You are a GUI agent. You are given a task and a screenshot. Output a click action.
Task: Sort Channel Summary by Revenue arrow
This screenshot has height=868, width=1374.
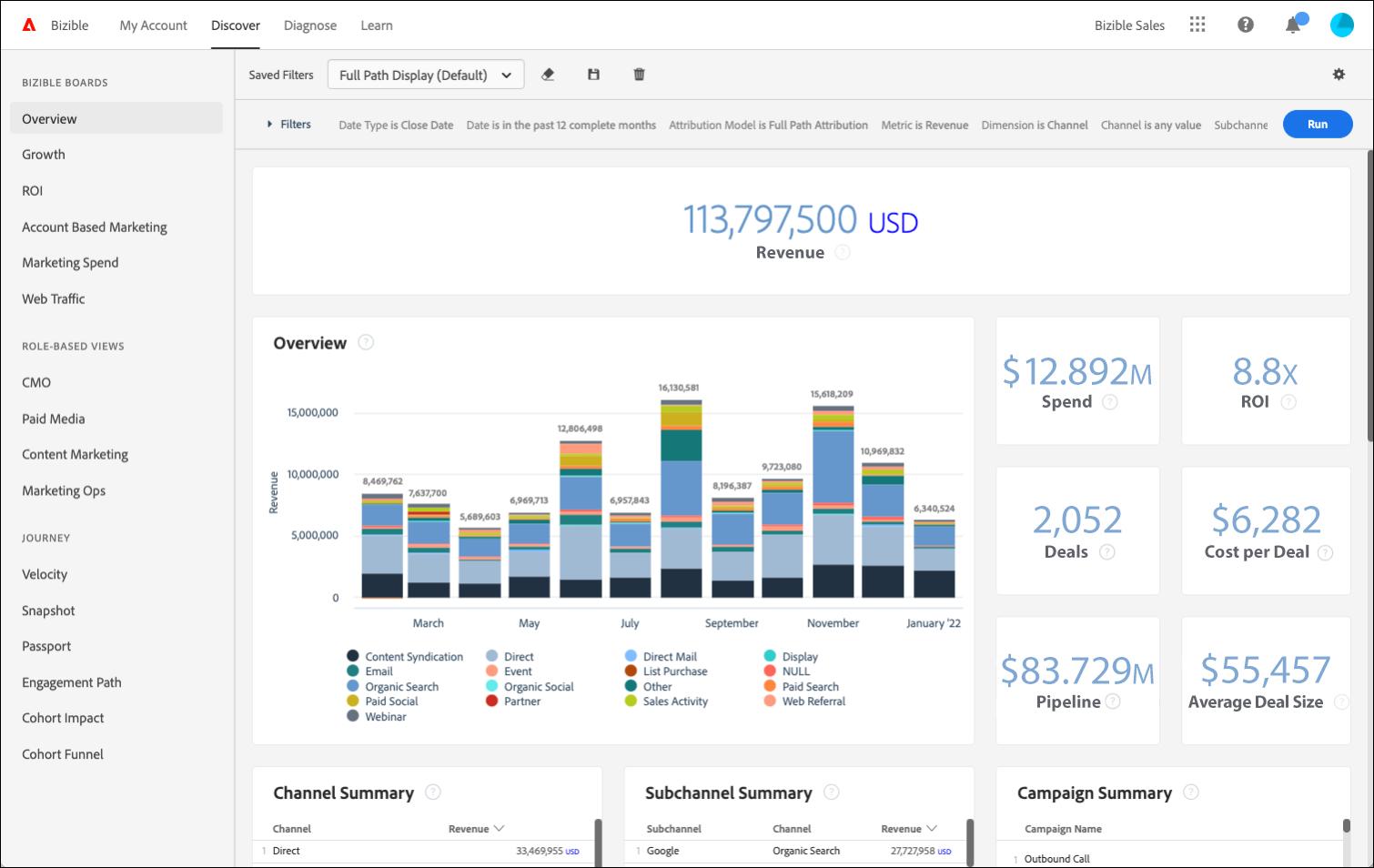[499, 829]
